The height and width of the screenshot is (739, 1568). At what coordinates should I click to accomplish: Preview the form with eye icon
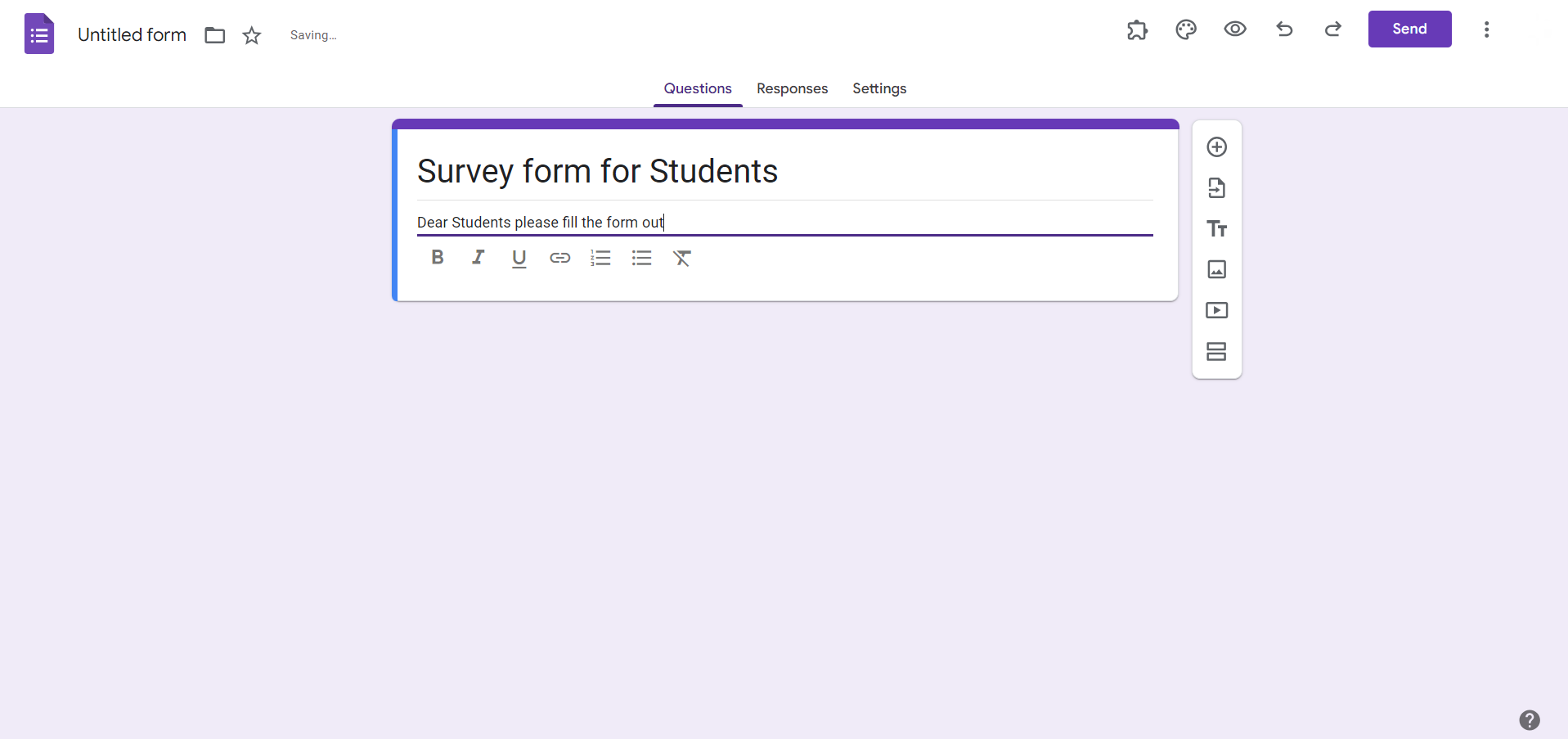pos(1235,29)
